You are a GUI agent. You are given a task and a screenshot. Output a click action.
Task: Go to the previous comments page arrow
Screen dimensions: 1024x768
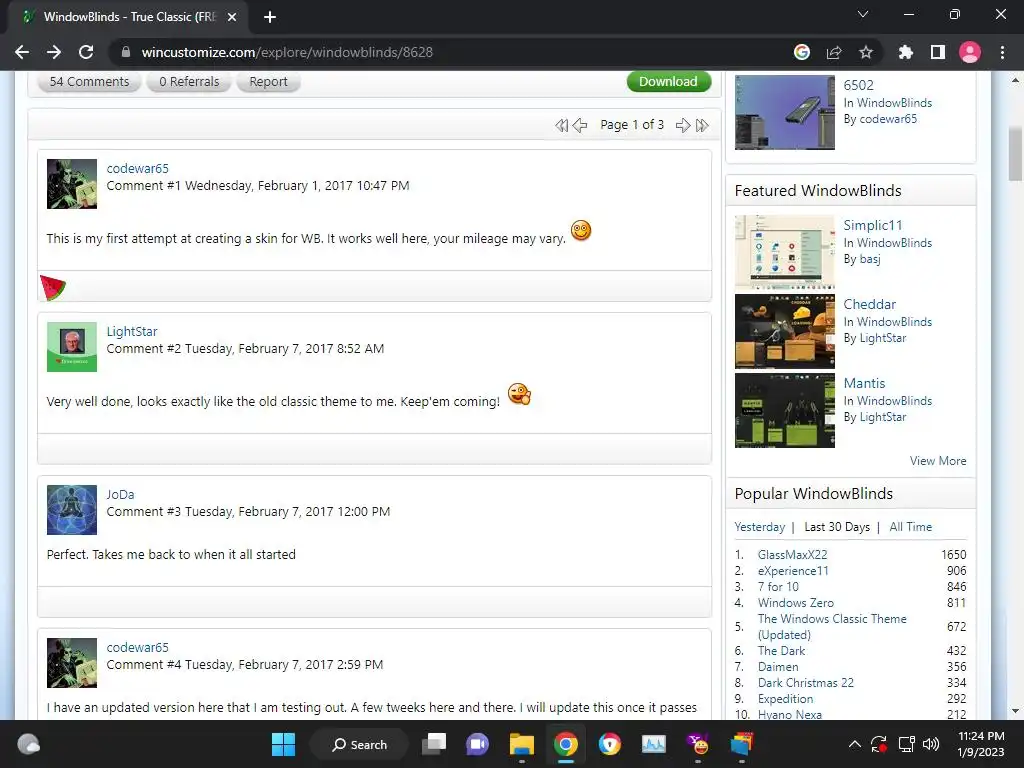click(580, 125)
